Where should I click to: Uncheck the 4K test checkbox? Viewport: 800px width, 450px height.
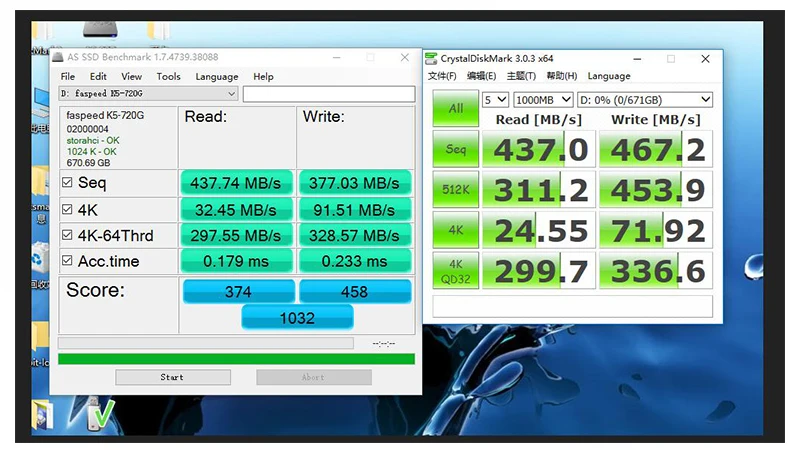(x=67, y=209)
